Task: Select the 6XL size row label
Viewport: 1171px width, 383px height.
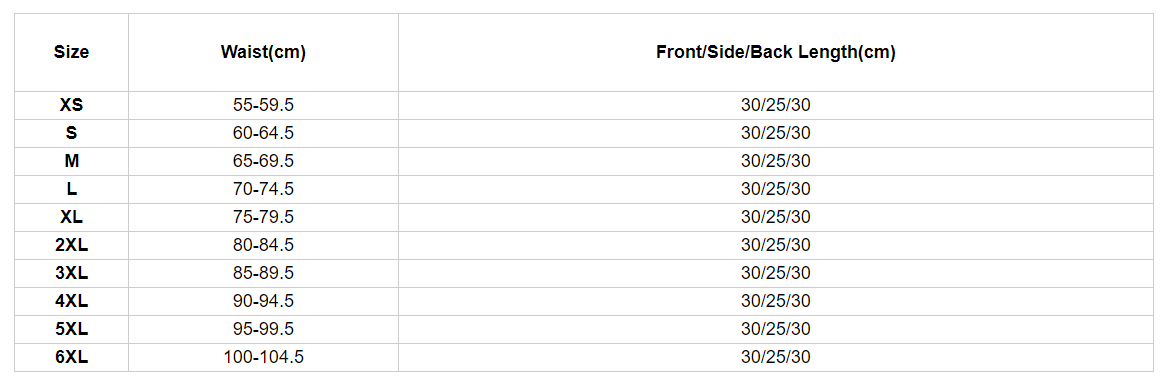Action: click(72, 357)
